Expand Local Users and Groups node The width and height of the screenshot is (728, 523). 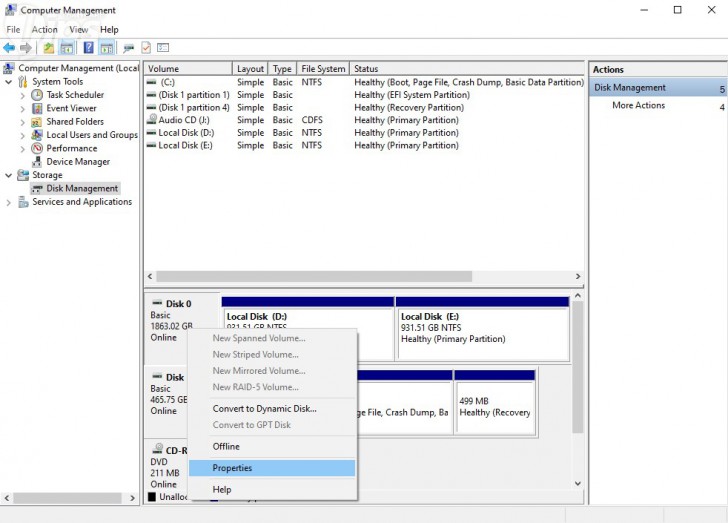[22, 135]
